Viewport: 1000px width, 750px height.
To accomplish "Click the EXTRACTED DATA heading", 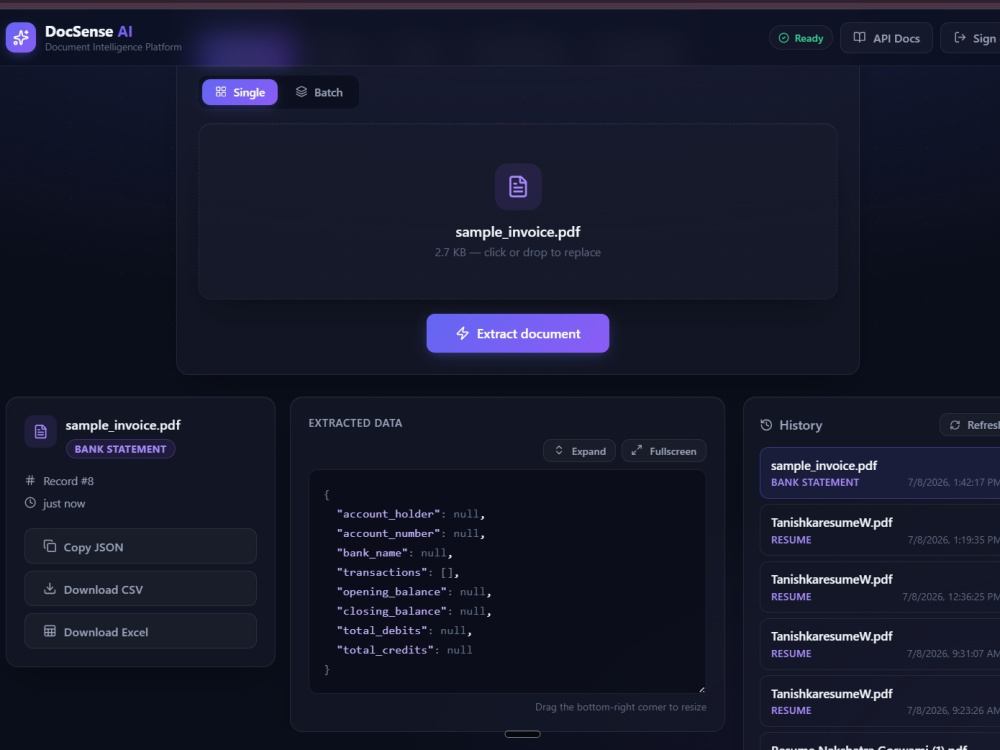I will (355, 423).
